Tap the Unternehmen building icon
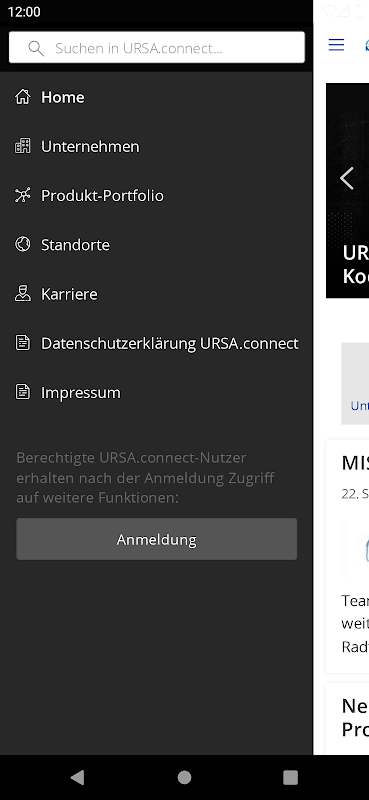Image resolution: width=369 pixels, height=800 pixels. (x=22, y=146)
